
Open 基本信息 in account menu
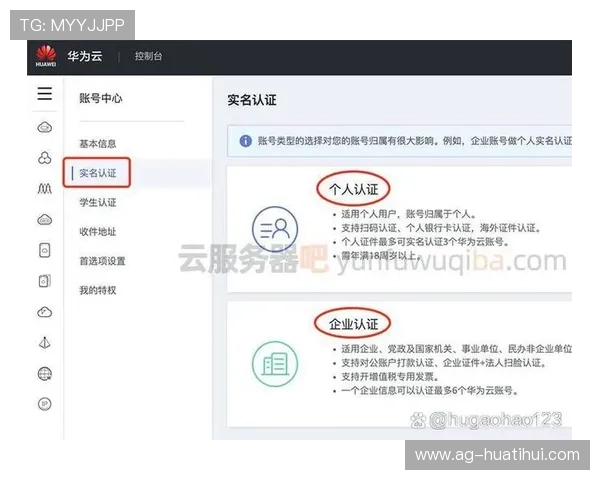point(98,144)
